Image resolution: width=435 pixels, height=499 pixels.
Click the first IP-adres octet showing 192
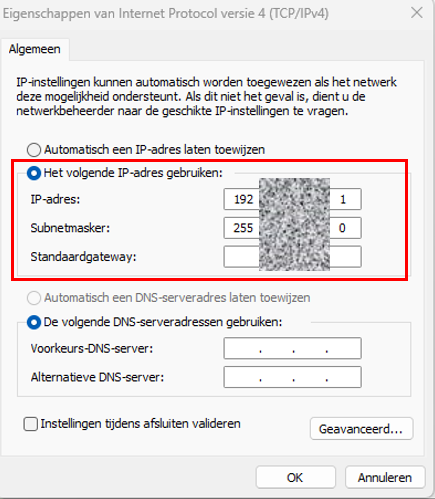pos(243,199)
